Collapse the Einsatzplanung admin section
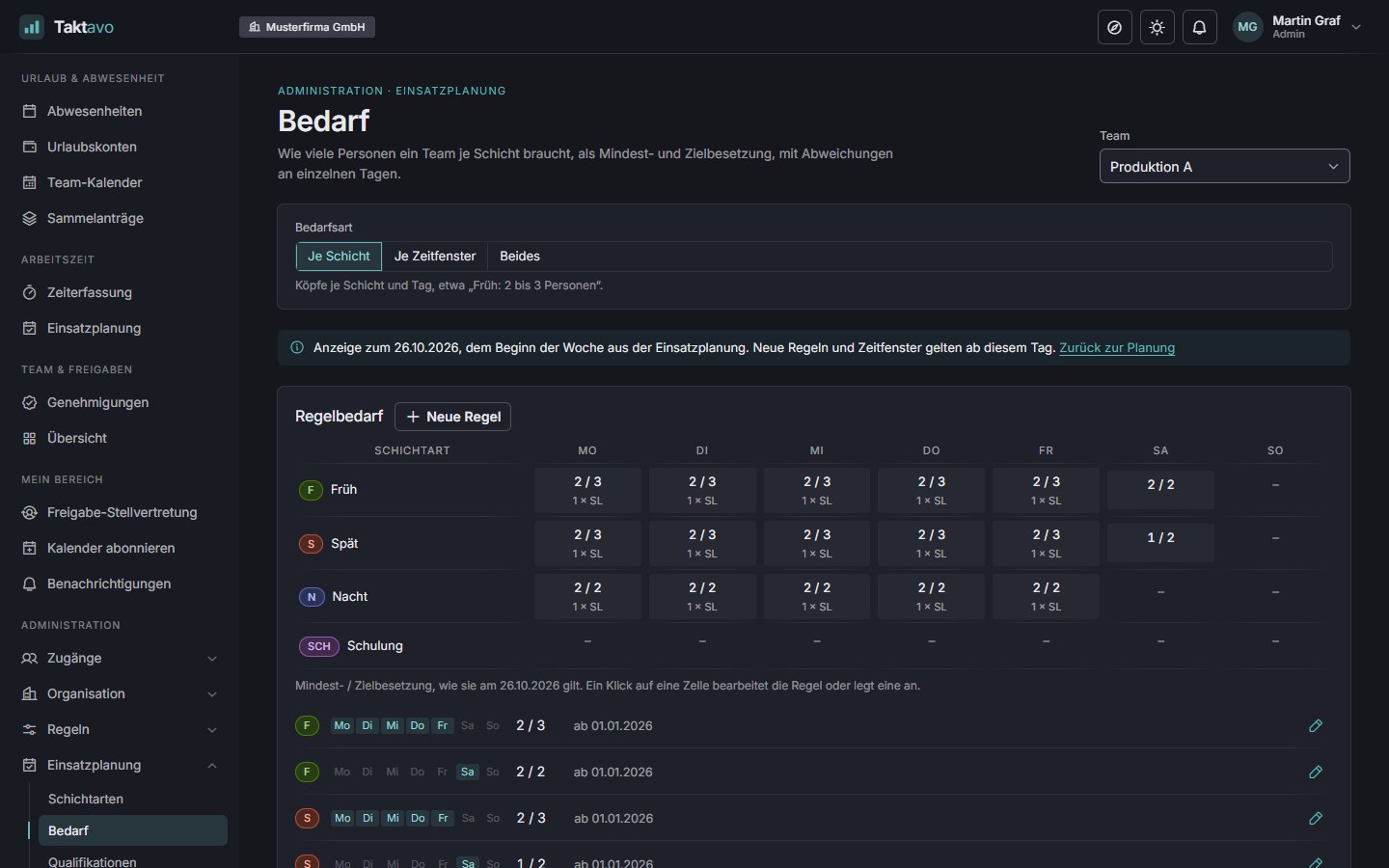This screenshot has height=868, width=1389. pyautogui.click(x=120, y=765)
